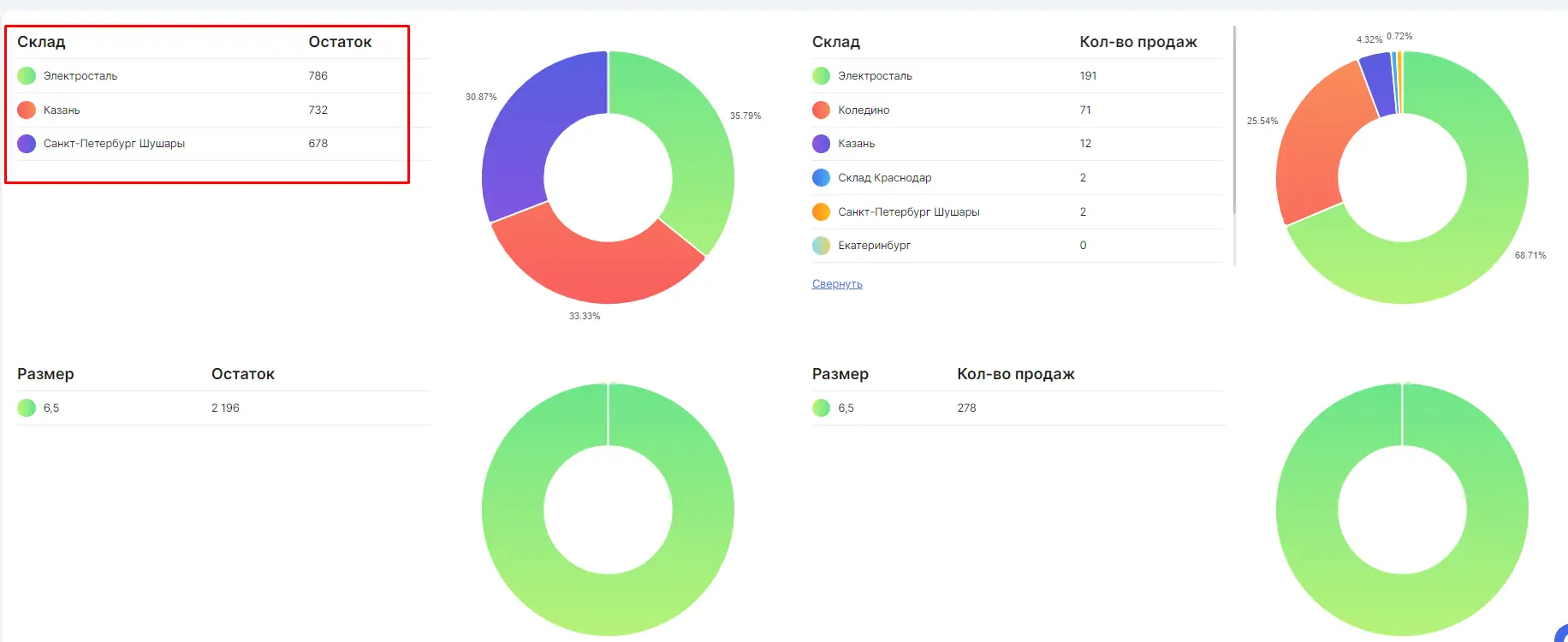Image resolution: width=1568 pixels, height=642 pixels.
Task: Click the Склад header of stock table
Action: (41, 42)
